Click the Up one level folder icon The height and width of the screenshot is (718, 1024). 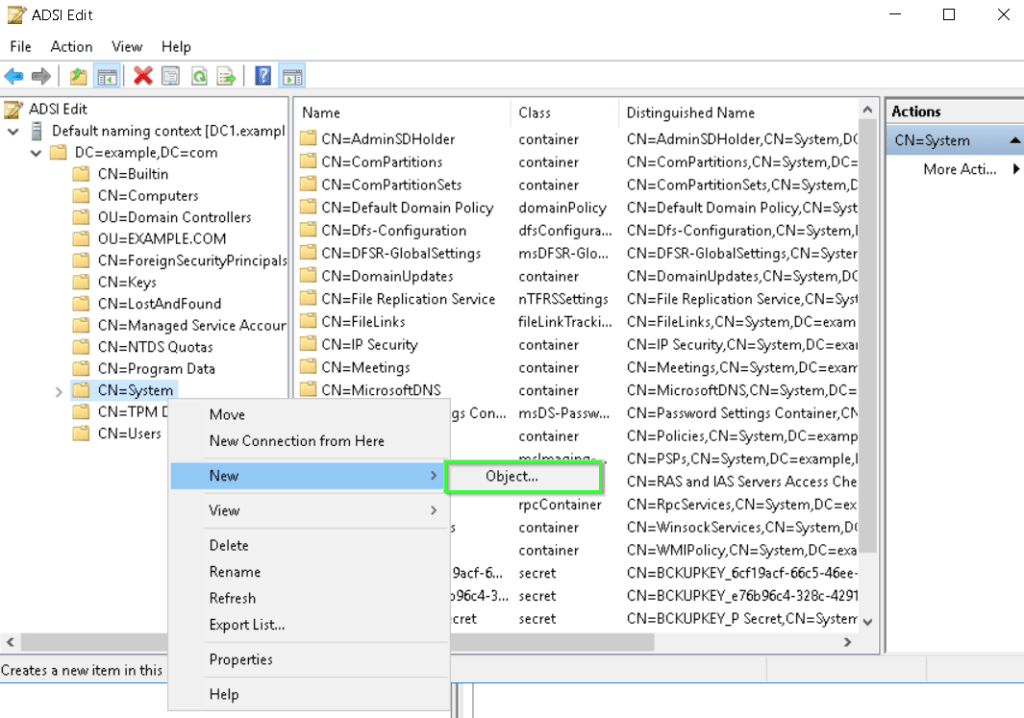[x=78, y=76]
